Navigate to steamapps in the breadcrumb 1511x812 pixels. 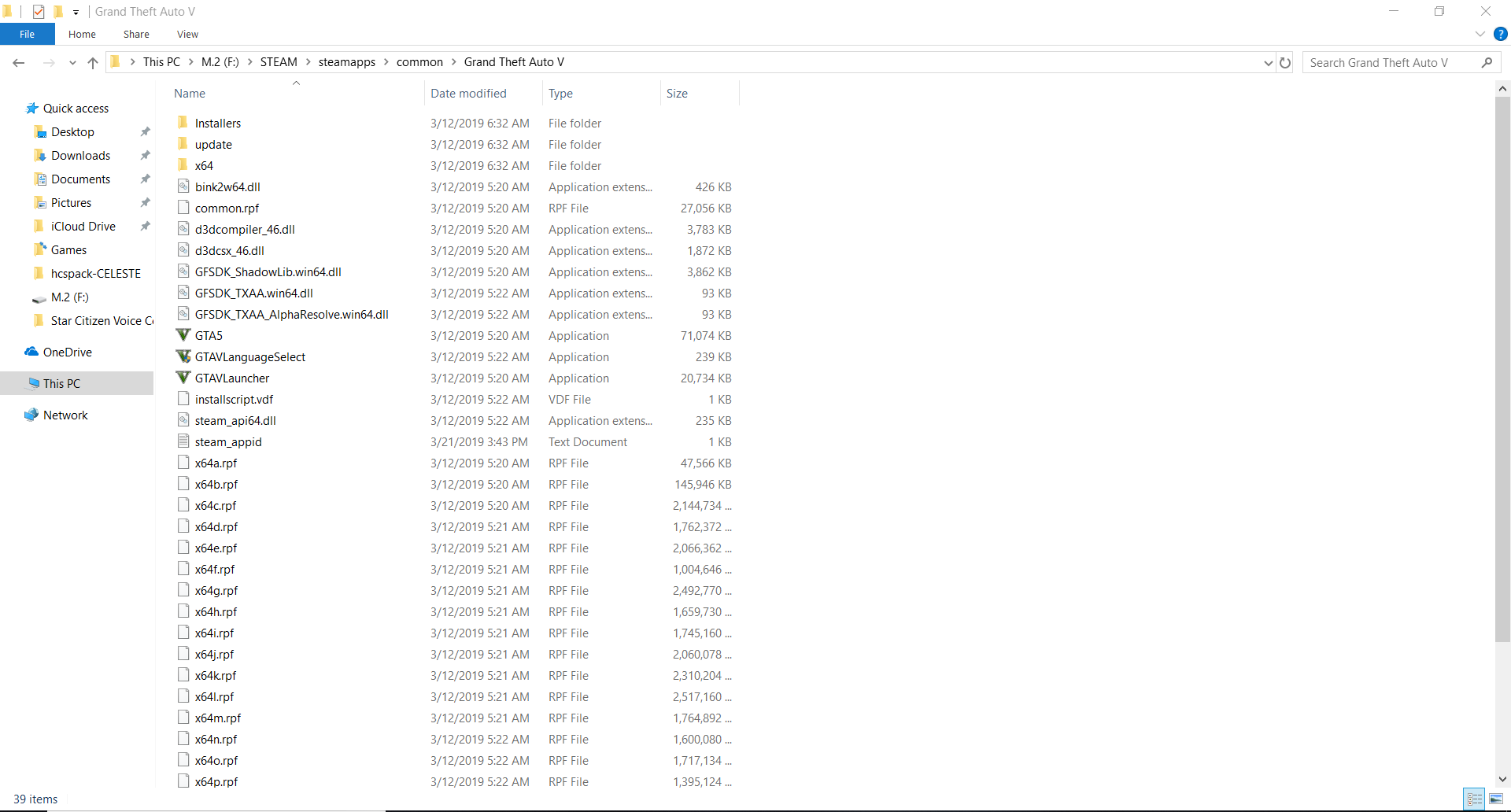347,62
